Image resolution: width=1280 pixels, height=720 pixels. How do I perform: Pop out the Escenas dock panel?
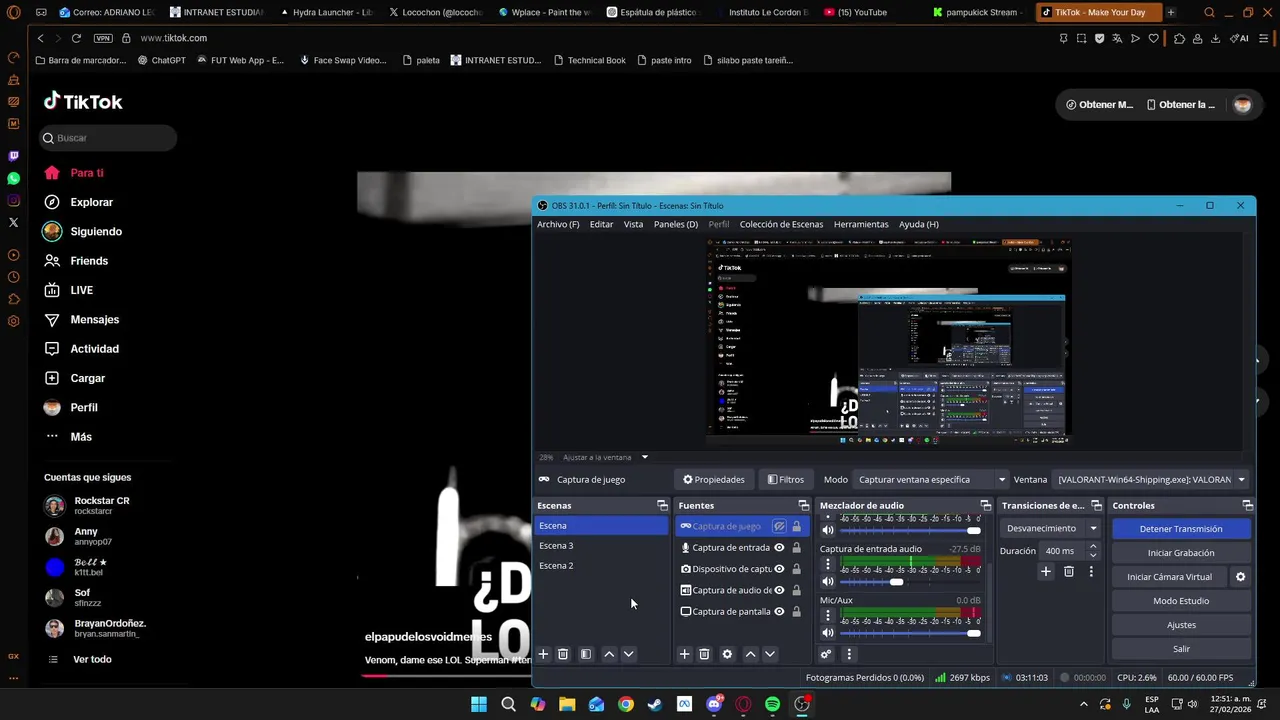662,505
